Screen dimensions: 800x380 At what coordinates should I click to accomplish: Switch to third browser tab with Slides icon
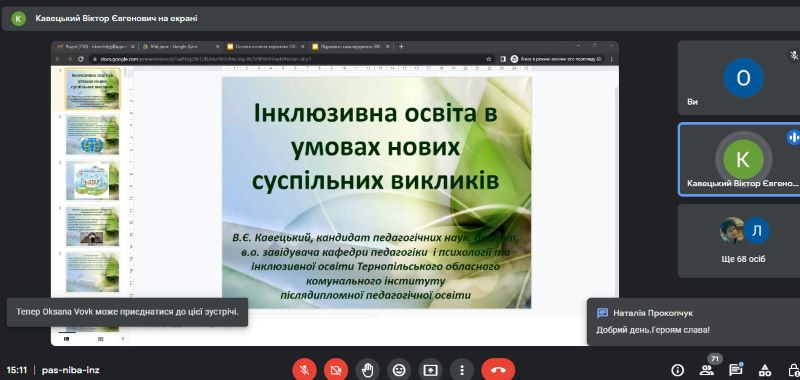[x=266, y=46]
